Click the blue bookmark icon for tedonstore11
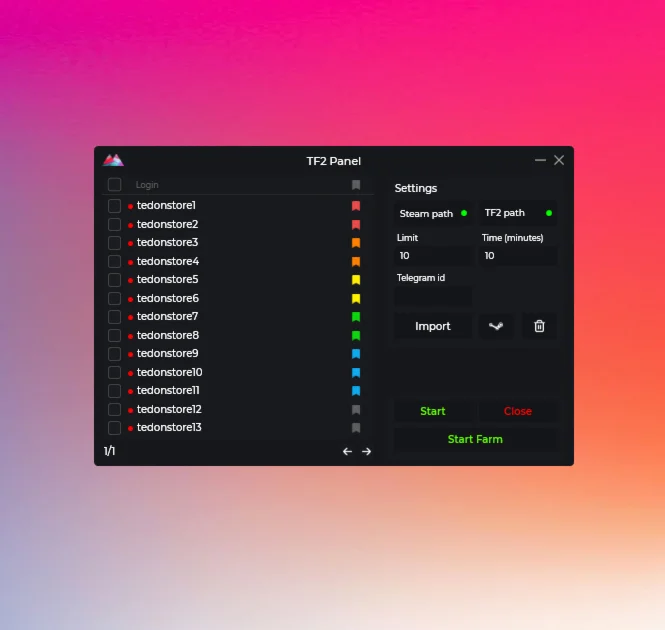 tap(356, 391)
